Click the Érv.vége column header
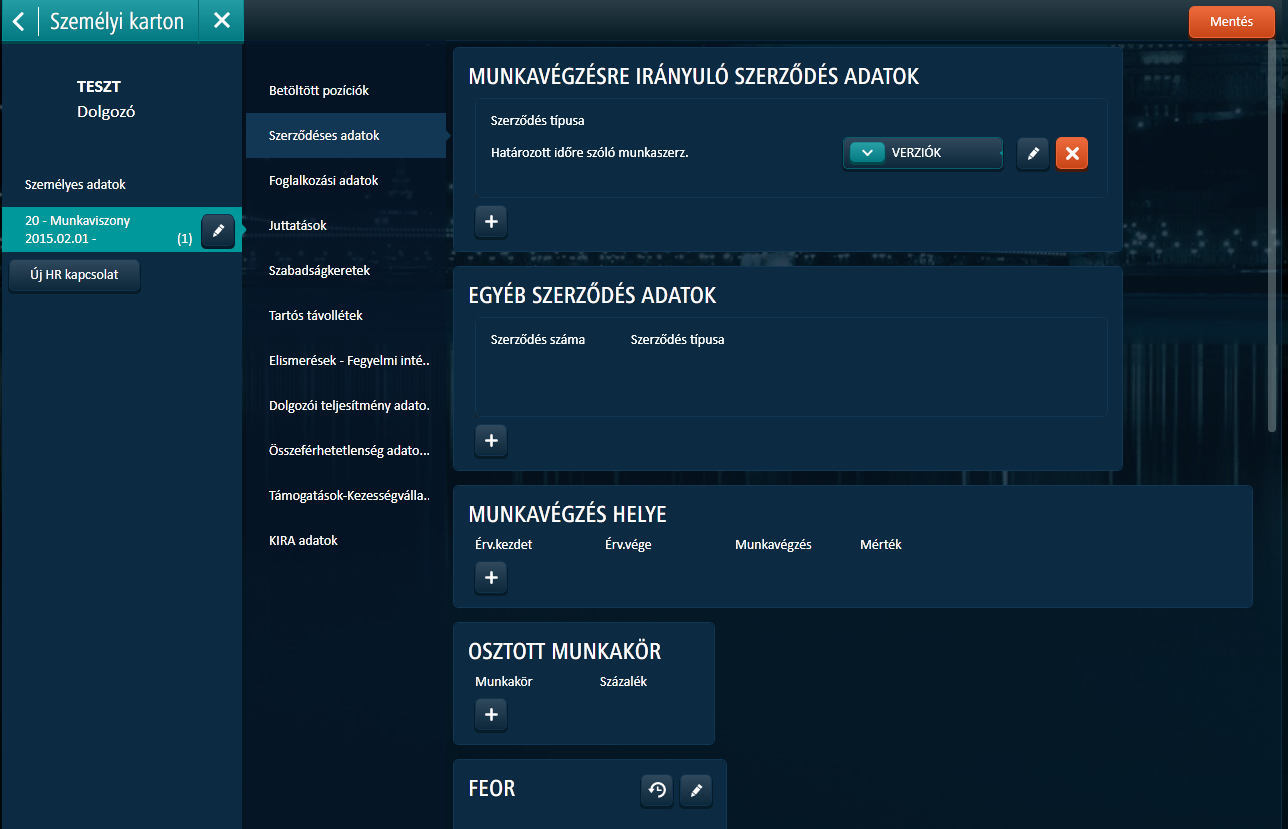Screen dimensions: 1288x829 628,545
